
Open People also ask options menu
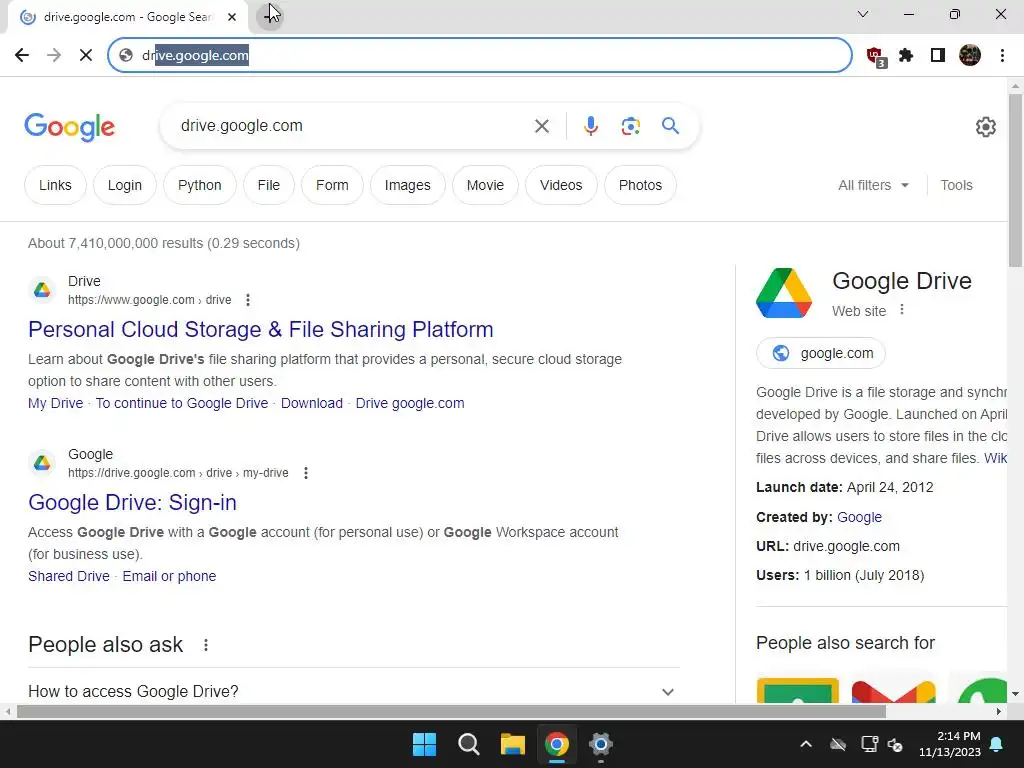[206, 645]
